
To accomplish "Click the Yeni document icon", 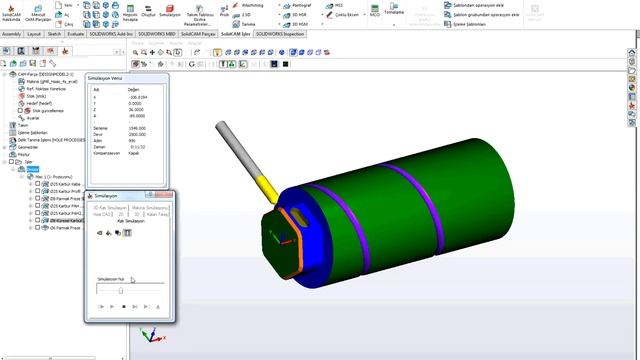I will click(64, 5).
